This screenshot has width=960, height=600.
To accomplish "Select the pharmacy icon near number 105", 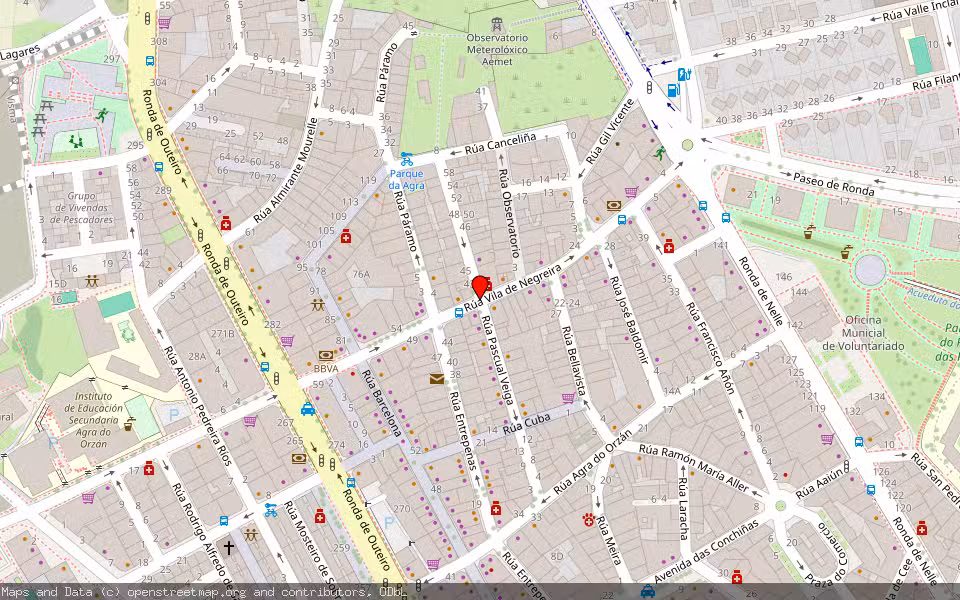I will (x=346, y=236).
